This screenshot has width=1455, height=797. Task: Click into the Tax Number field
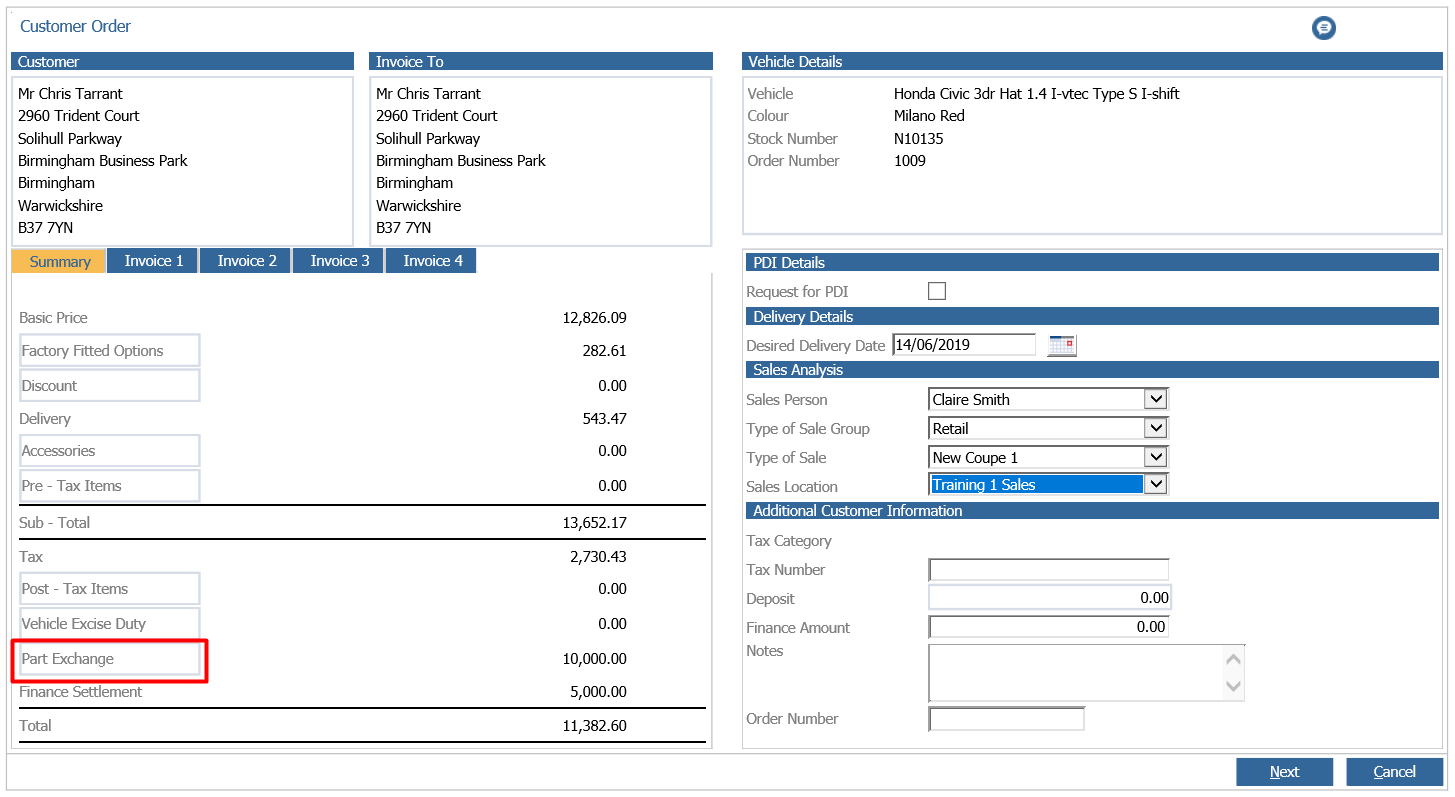pyautogui.click(x=1048, y=570)
